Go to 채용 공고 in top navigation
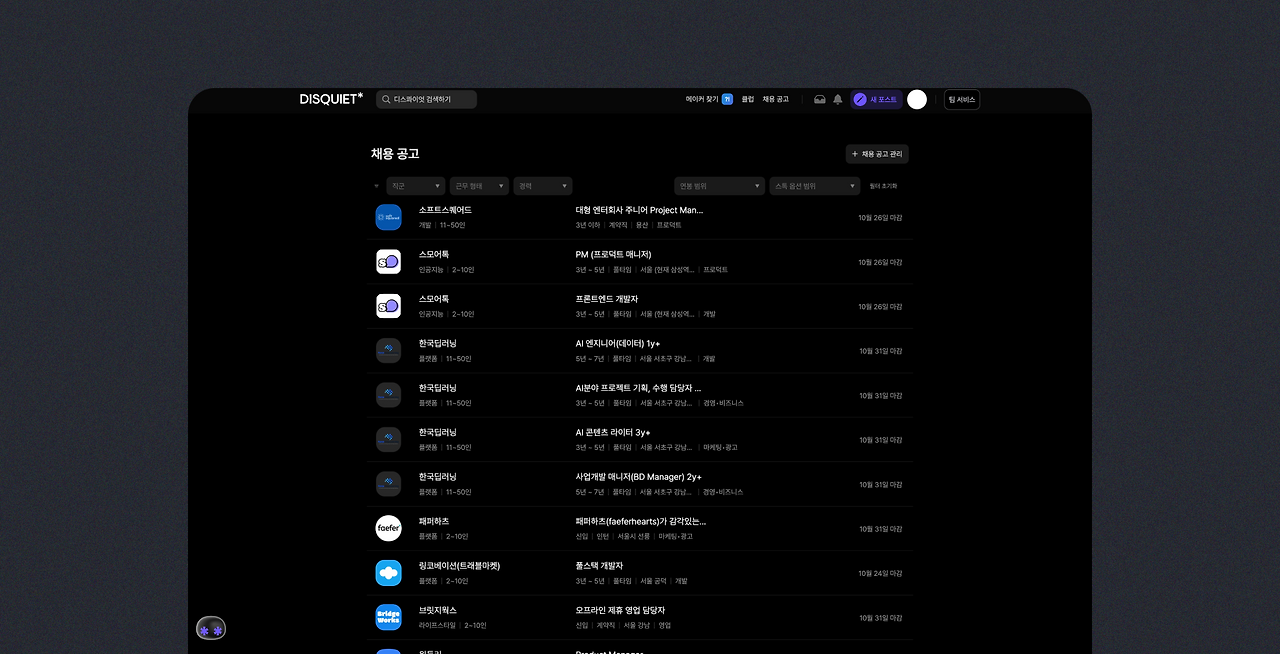The image size is (1280, 654). [x=775, y=99]
